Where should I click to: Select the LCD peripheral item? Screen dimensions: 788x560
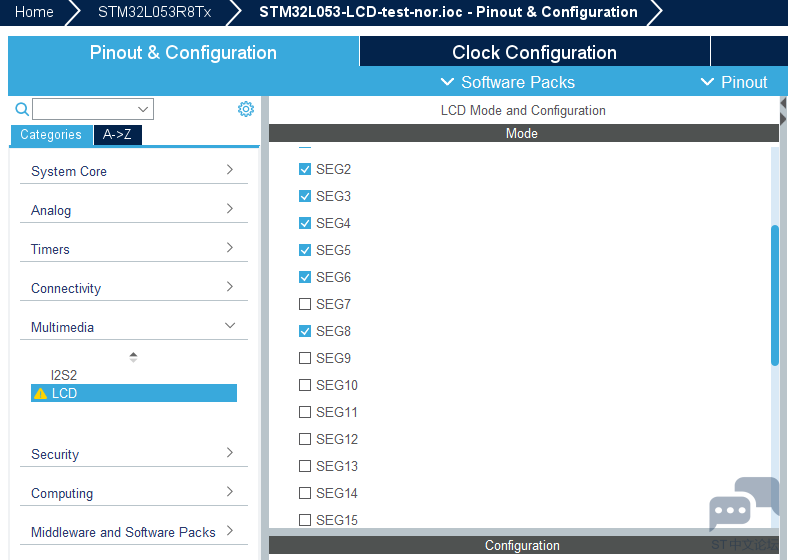[x=134, y=393]
